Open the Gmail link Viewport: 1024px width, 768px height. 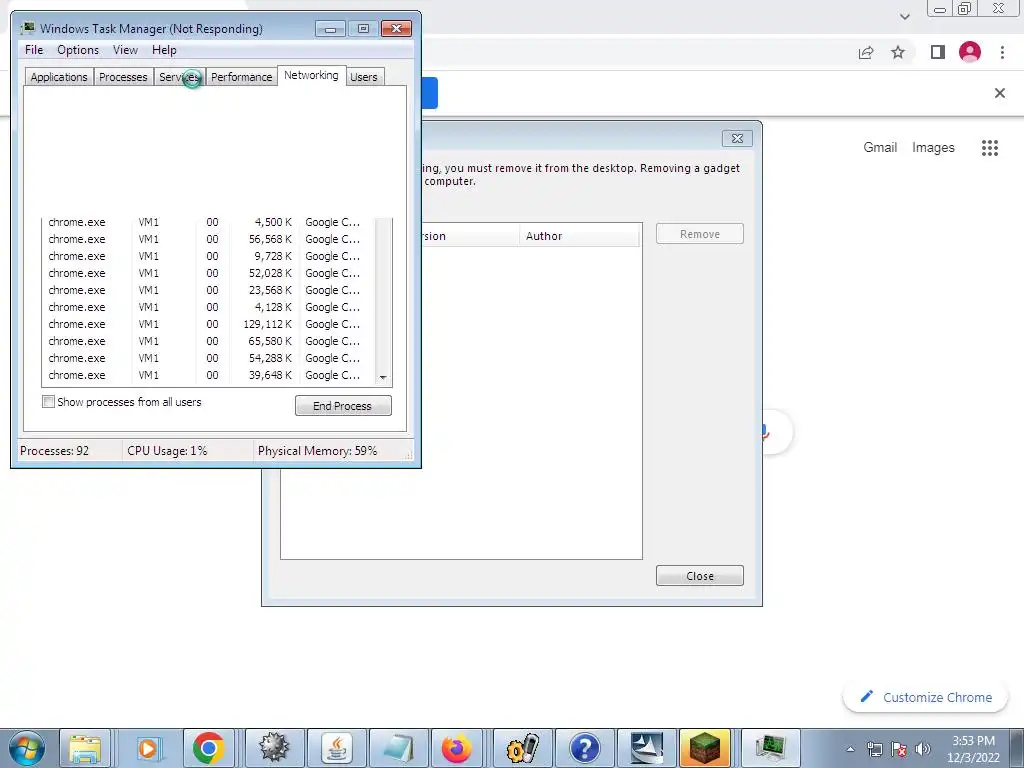[880, 148]
